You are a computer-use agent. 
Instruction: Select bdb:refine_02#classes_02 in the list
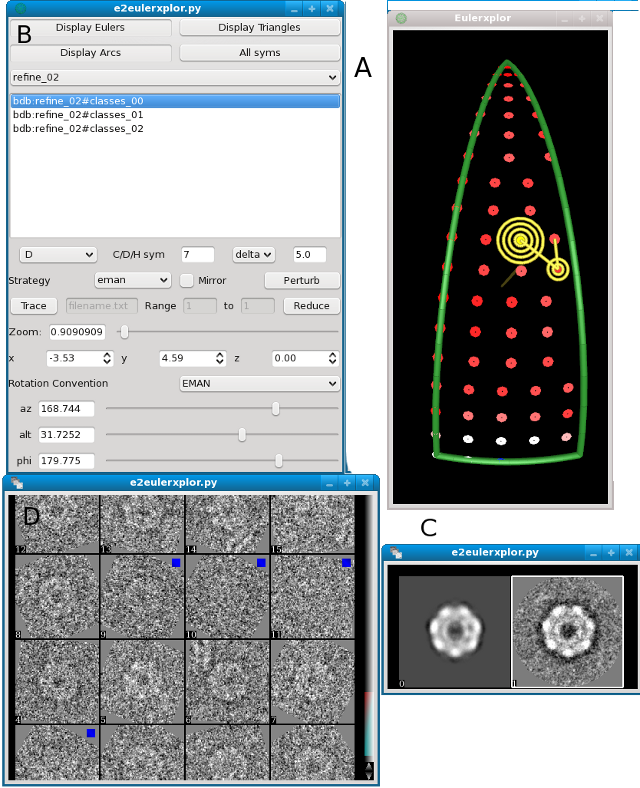(x=175, y=129)
